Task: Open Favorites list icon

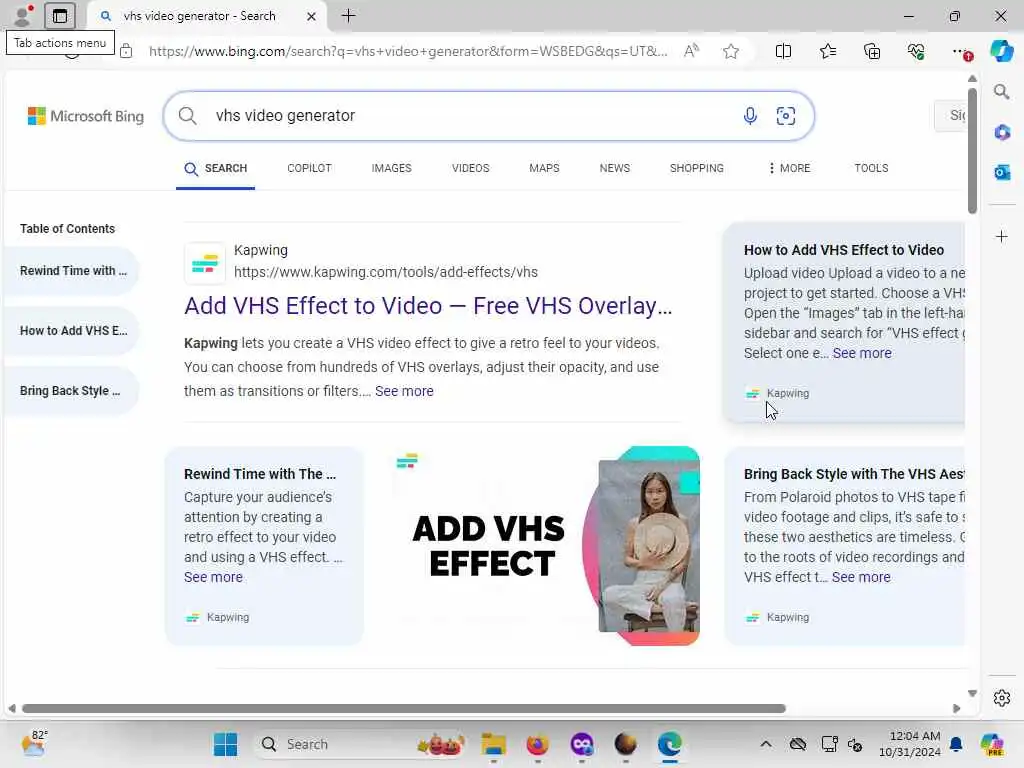Action: [827, 51]
